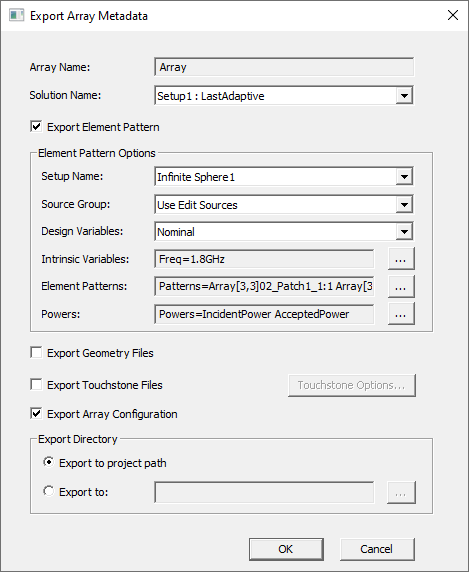Click the Export Directory group label
Screen dimensions: 469x572
[78, 439]
